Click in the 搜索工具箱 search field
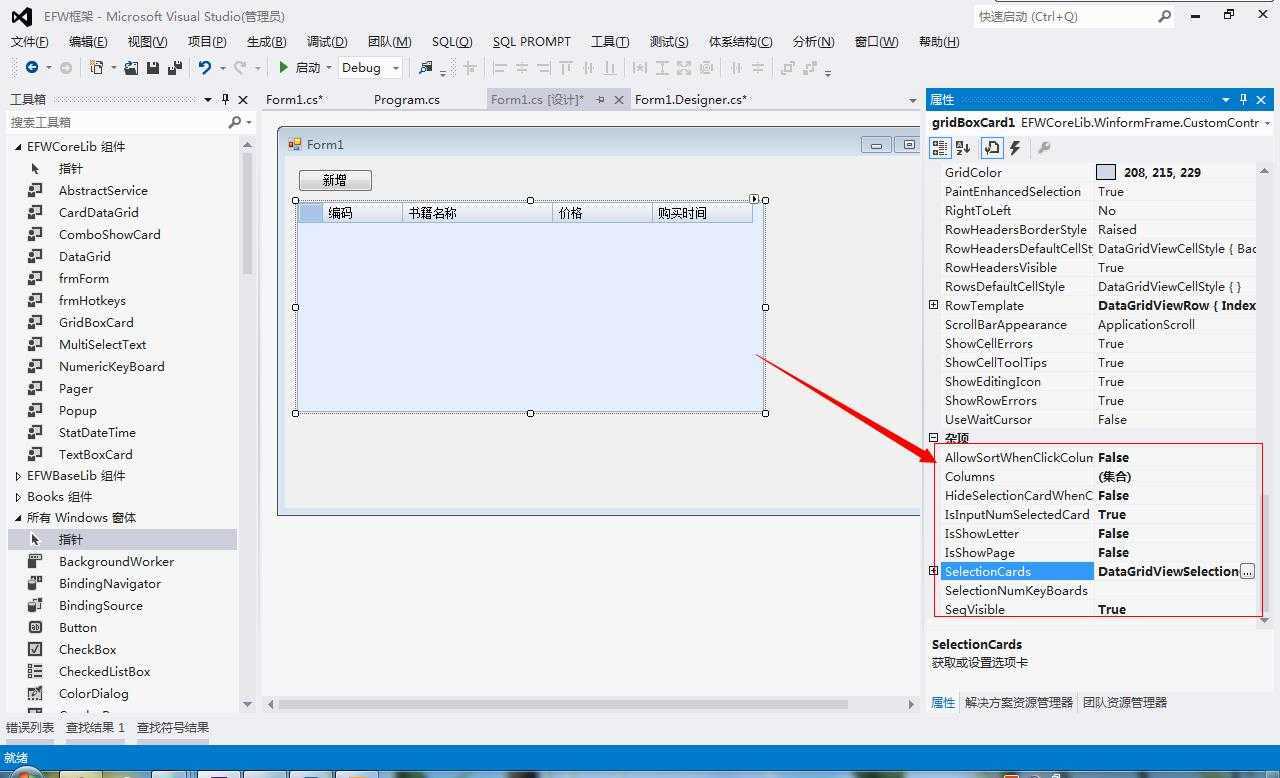This screenshot has height=778, width=1280. tap(117, 122)
